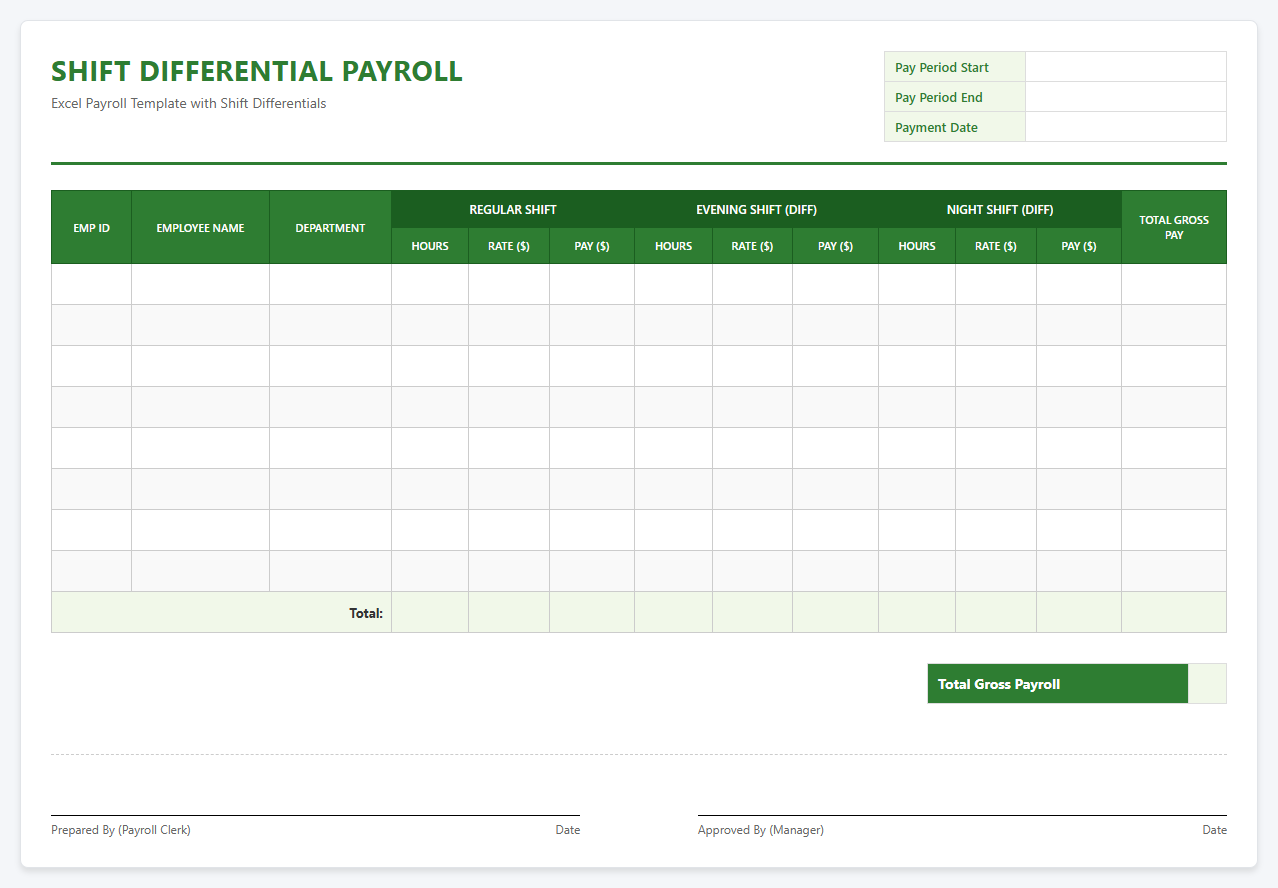Select first data row EMP ID cell
The height and width of the screenshot is (888, 1278).
pyautogui.click(x=91, y=284)
